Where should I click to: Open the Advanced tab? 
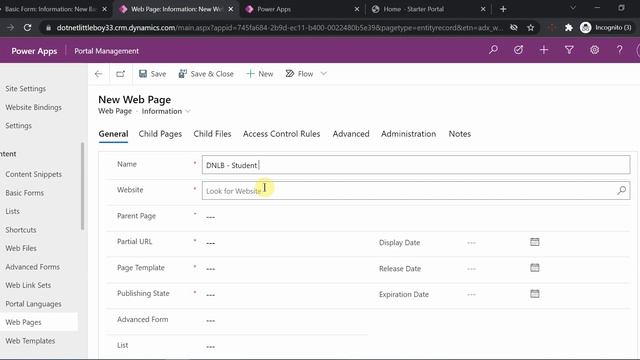(x=351, y=134)
